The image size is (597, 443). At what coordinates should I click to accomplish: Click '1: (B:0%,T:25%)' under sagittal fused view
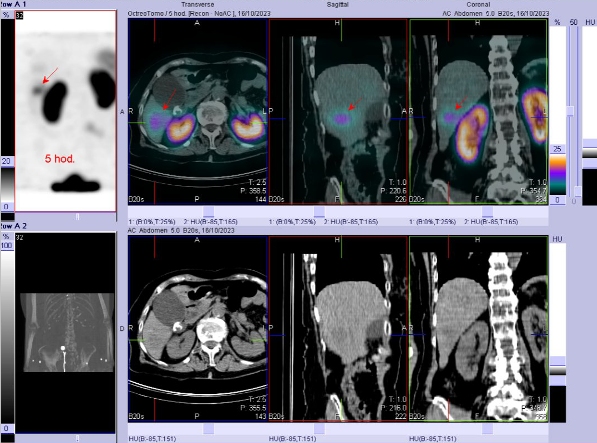[292, 222]
